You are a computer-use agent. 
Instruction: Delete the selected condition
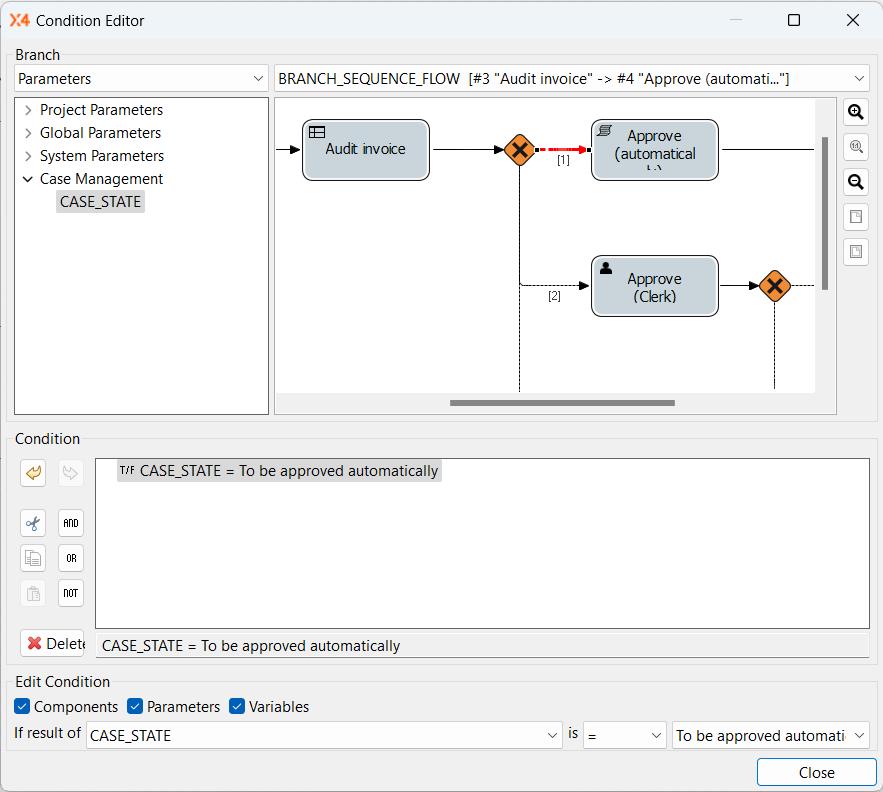tap(53, 643)
